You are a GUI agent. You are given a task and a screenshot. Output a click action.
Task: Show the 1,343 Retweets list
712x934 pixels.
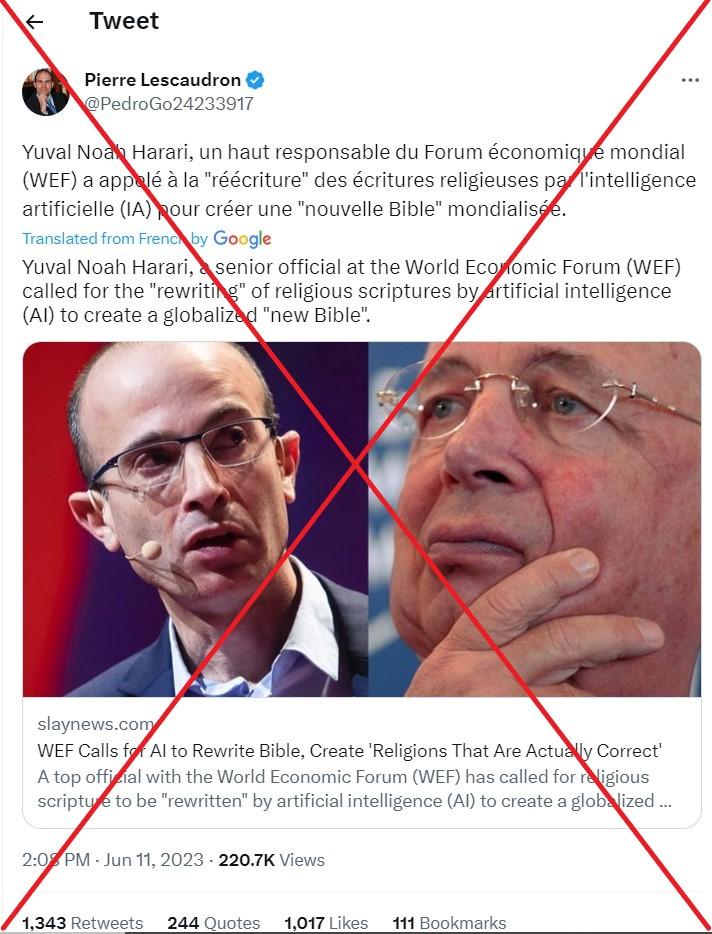coord(83,923)
